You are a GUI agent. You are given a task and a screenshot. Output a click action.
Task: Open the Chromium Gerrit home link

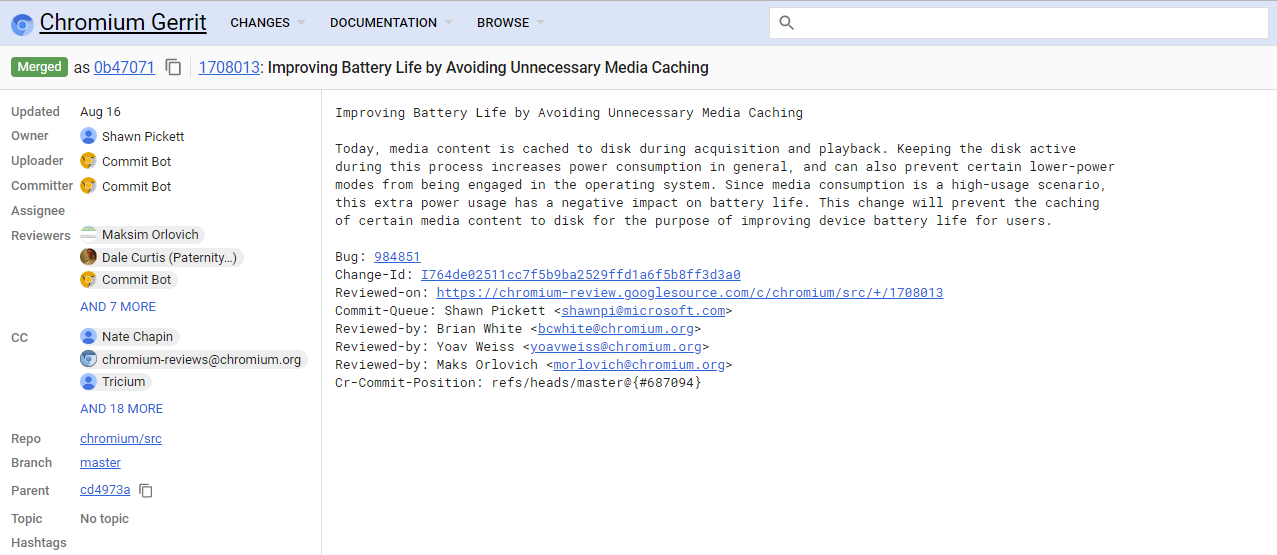pyautogui.click(x=123, y=23)
